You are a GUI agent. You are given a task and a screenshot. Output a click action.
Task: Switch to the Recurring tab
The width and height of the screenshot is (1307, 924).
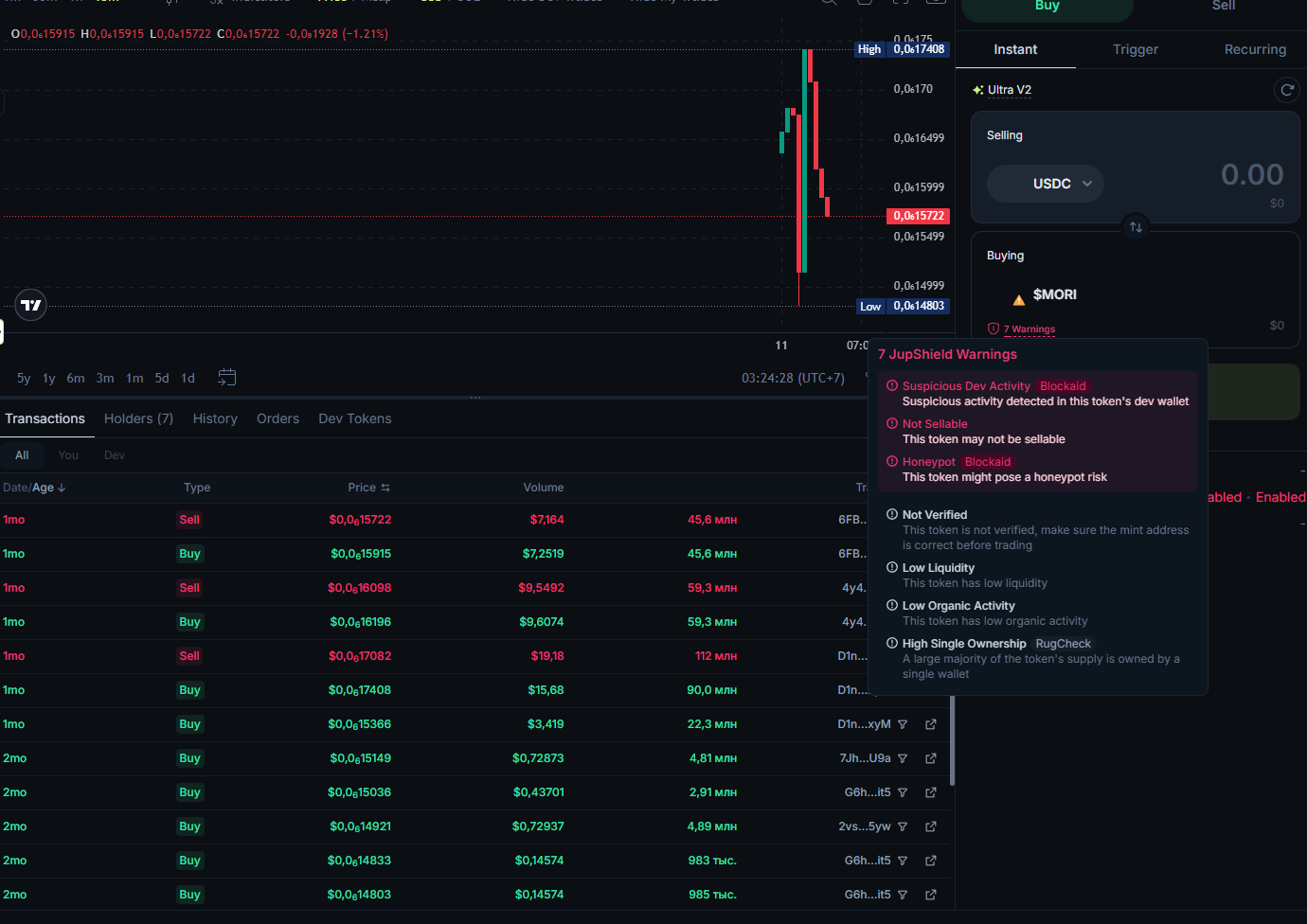pyautogui.click(x=1255, y=49)
